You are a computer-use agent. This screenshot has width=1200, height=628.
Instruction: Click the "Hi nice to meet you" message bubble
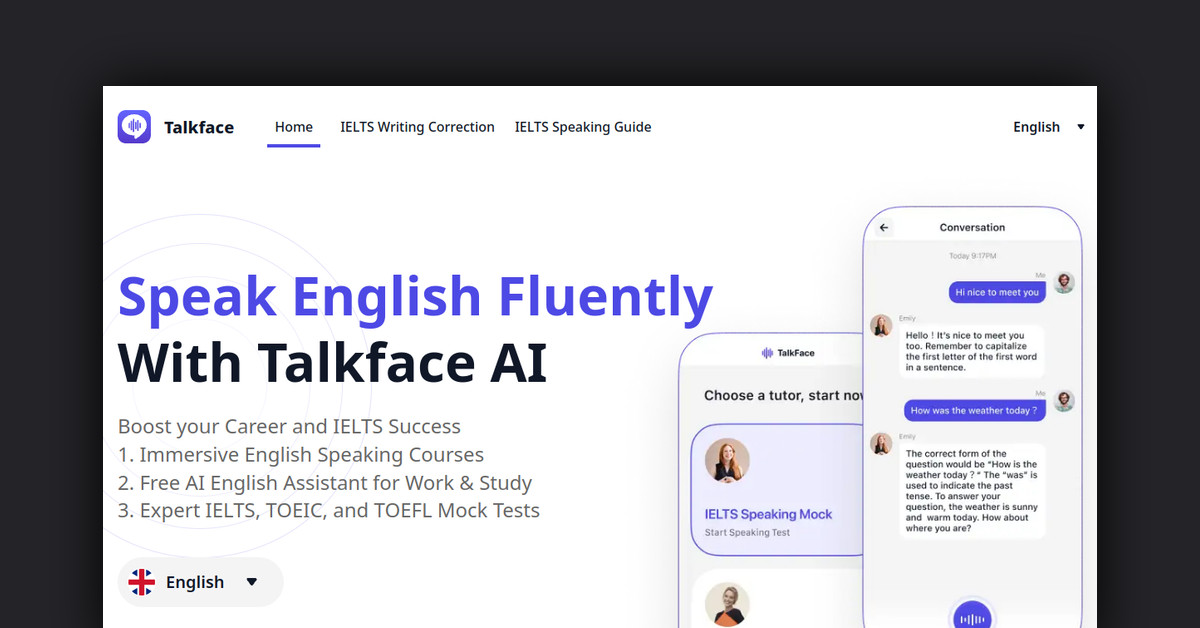pyautogui.click(x=997, y=291)
